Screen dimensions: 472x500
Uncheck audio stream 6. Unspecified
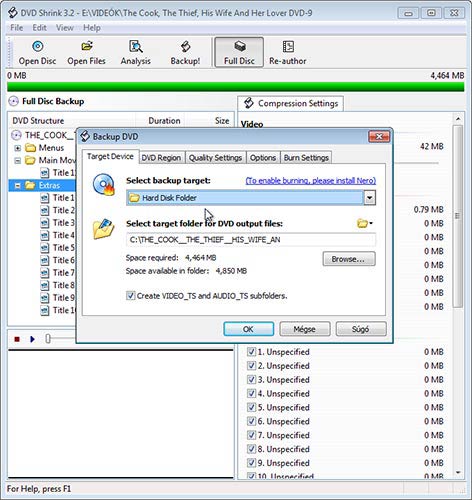pos(251,421)
